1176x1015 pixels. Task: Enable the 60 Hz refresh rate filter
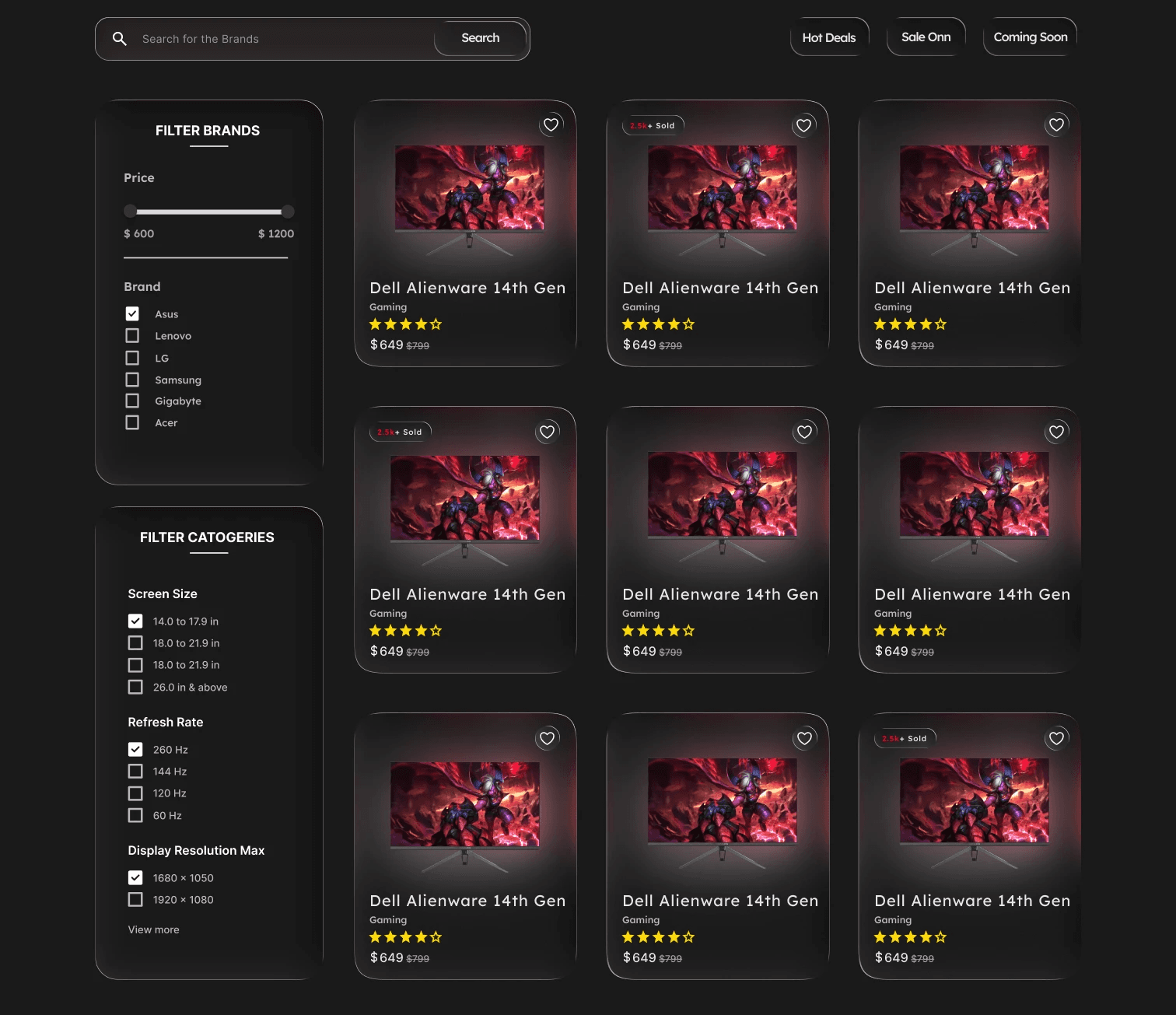(135, 815)
